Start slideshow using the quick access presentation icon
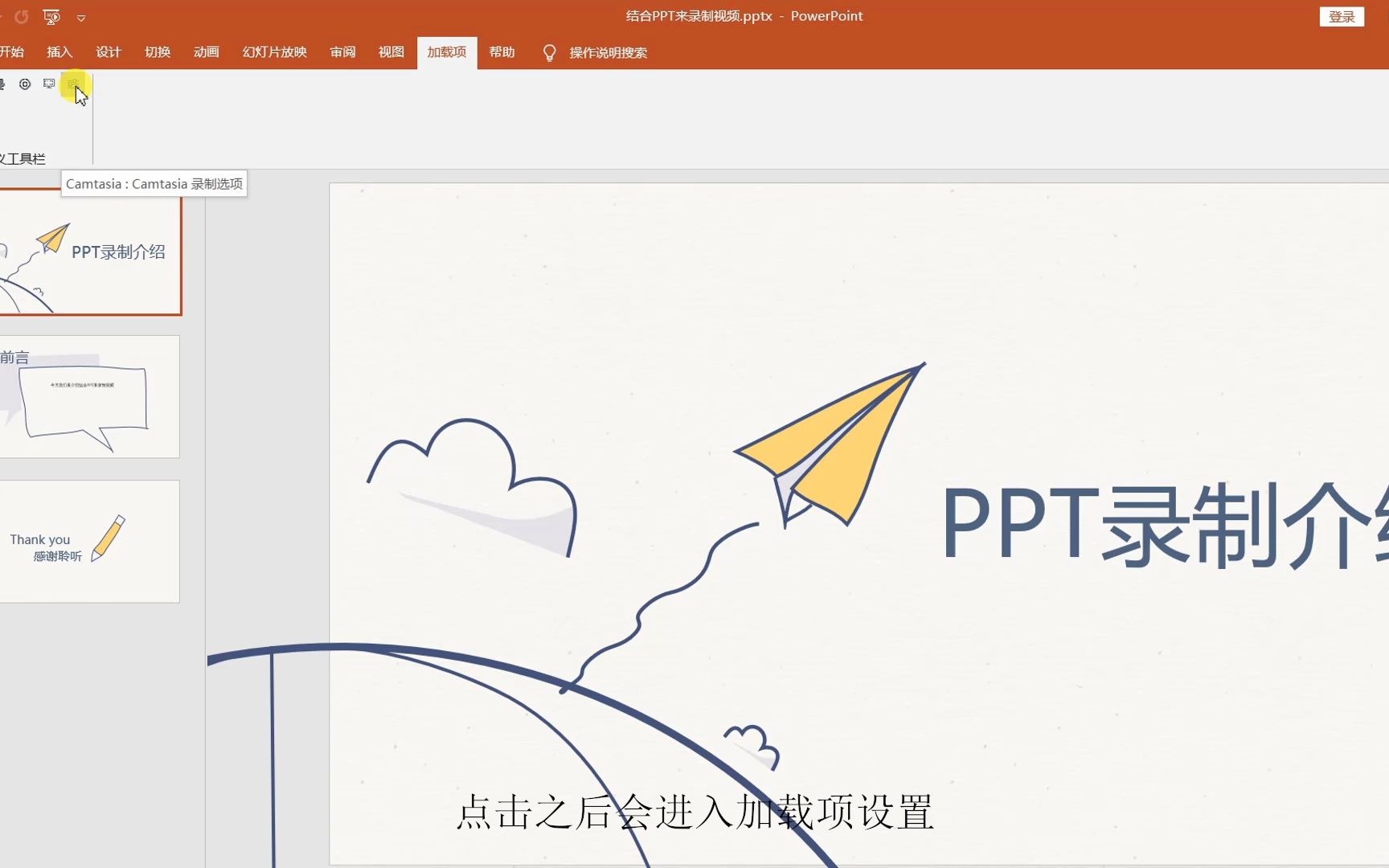 51,16
